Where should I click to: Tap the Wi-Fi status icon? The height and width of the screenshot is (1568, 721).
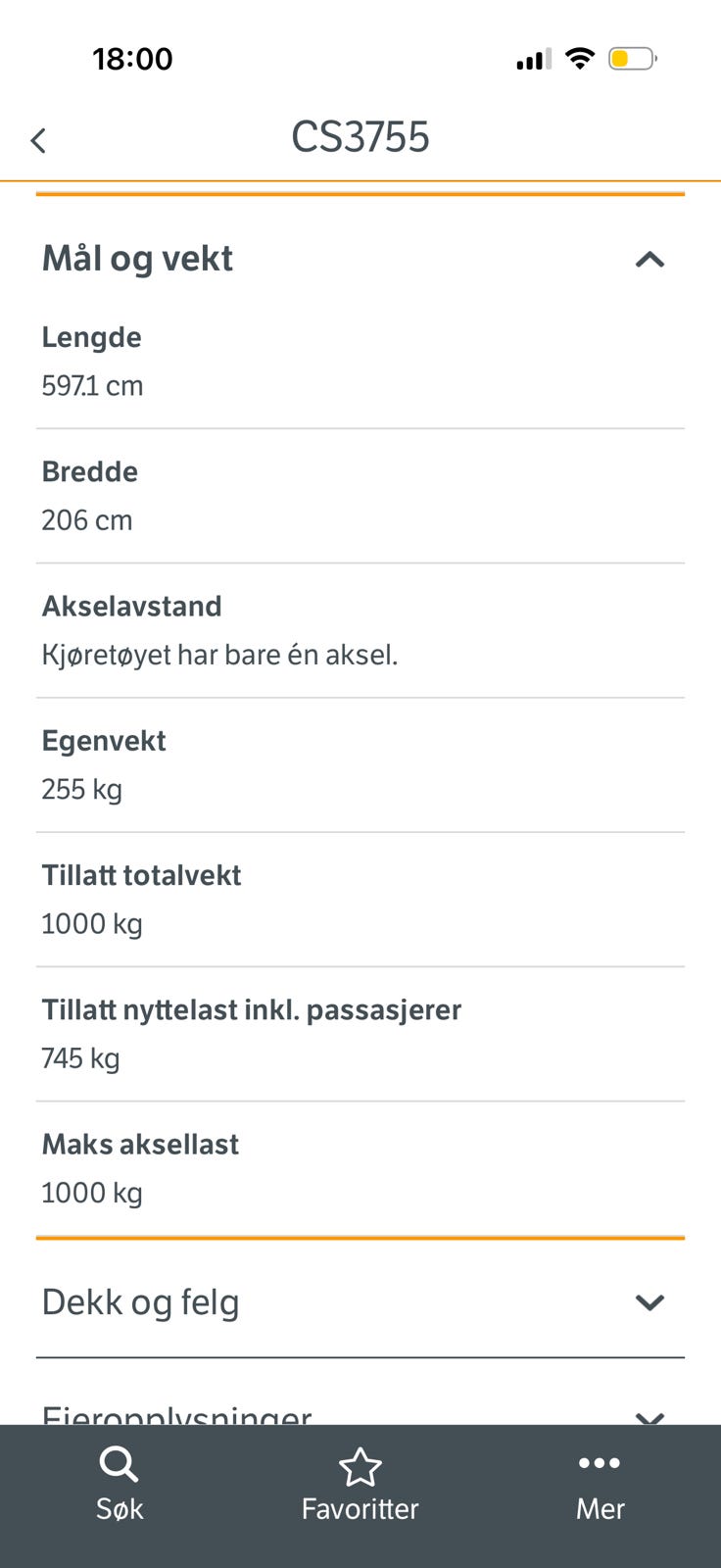point(580,59)
